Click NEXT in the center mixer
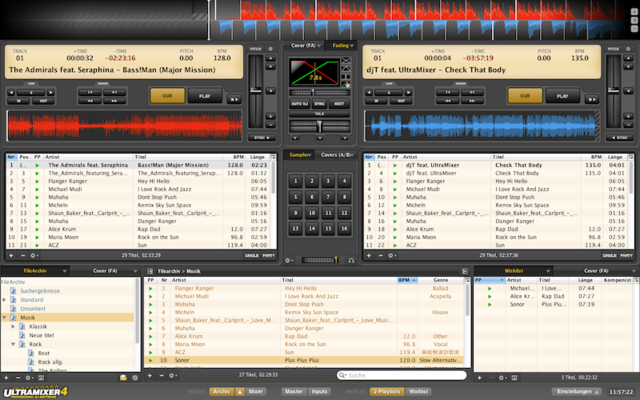640x400 pixels. tap(339, 104)
